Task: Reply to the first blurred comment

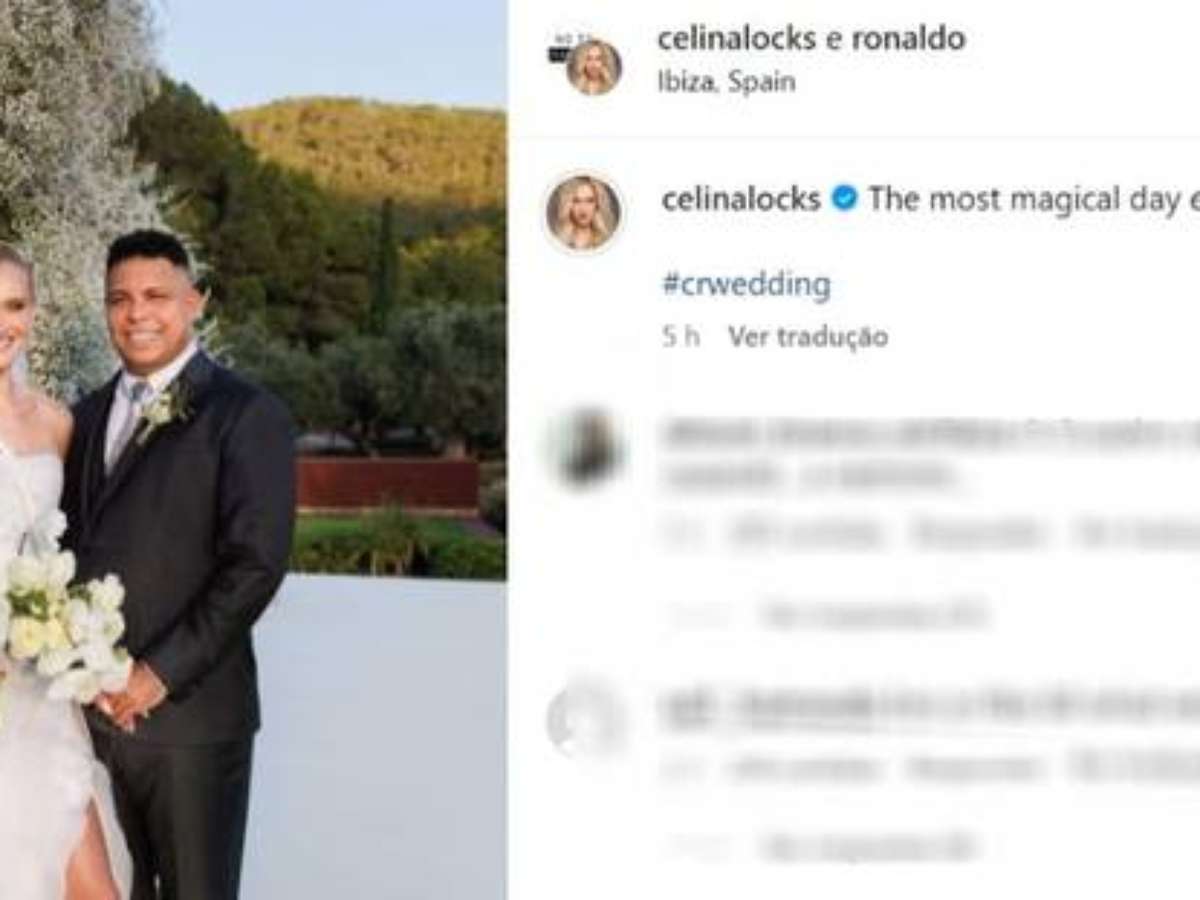Action: coord(978,535)
